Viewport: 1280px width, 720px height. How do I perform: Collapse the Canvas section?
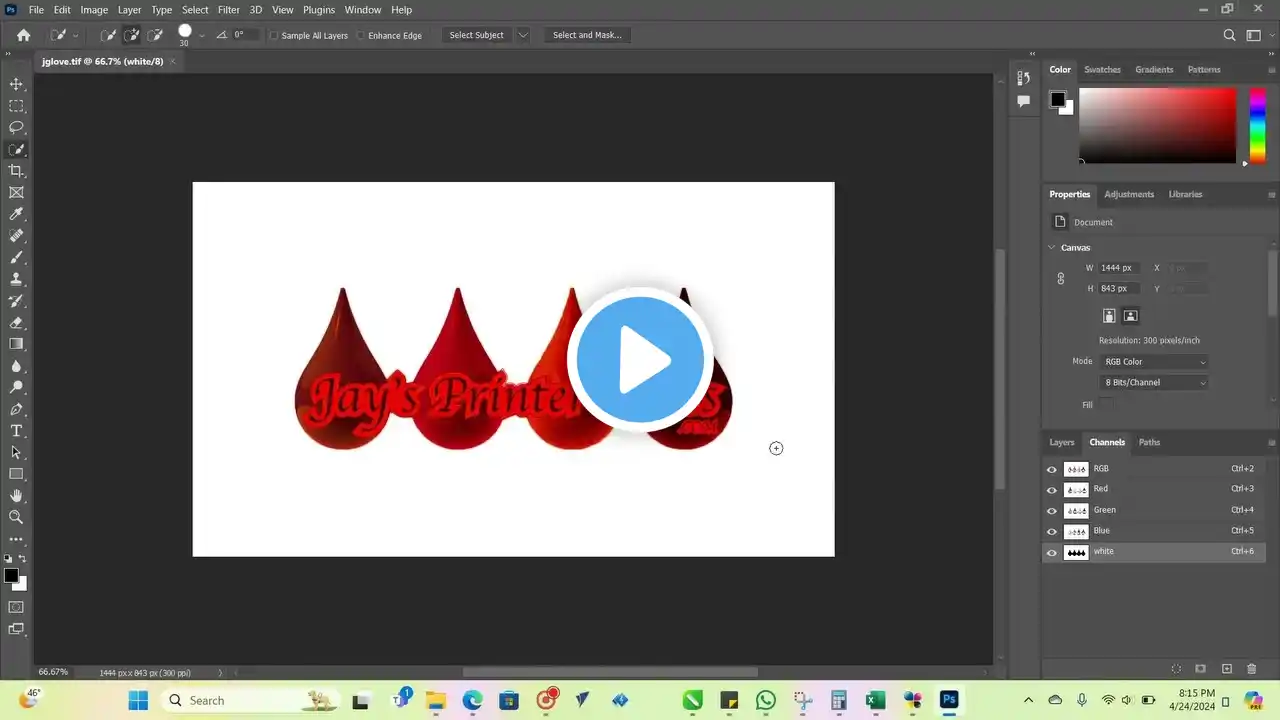1052,248
